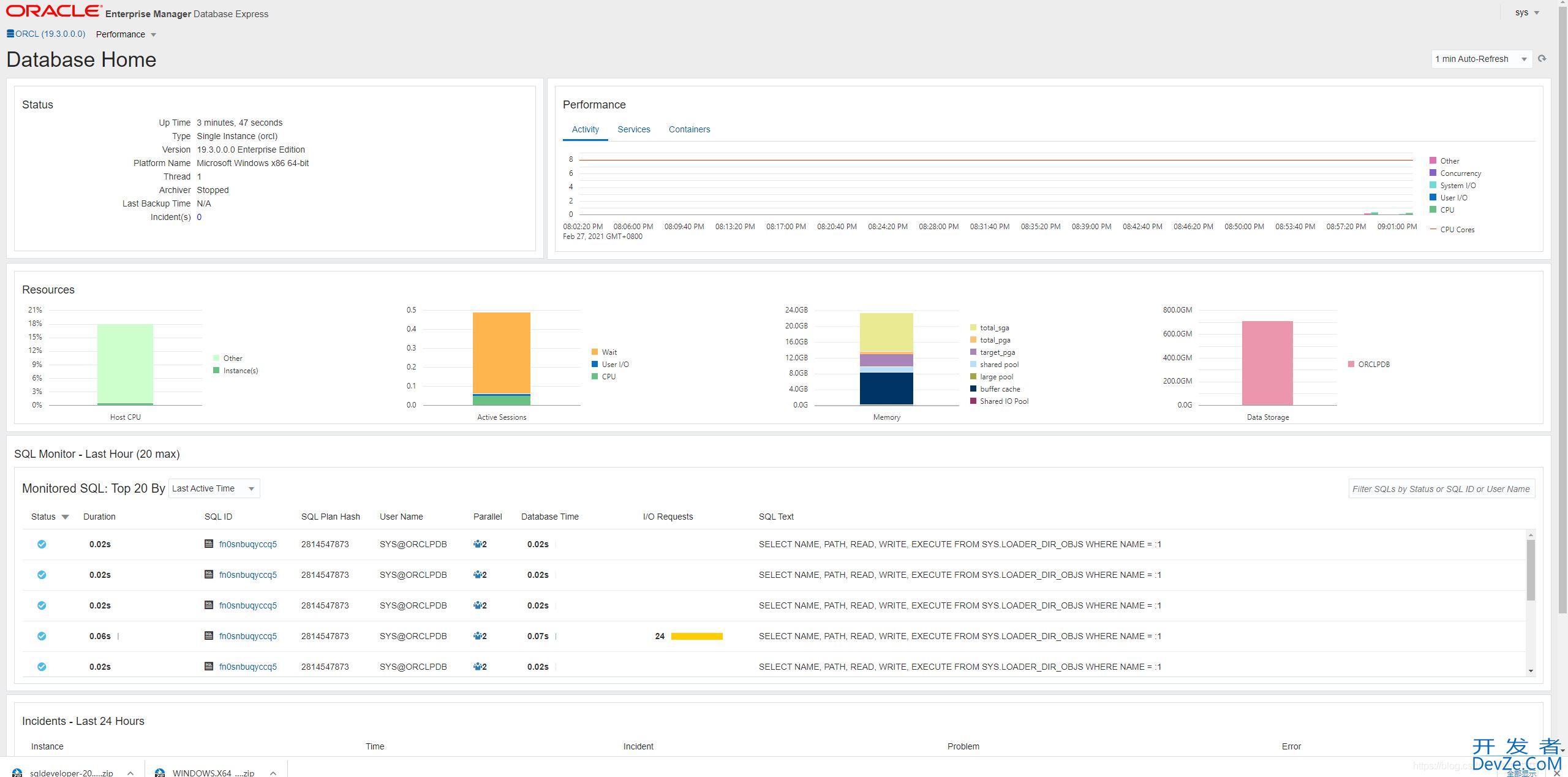Click the manual refresh icon
The height and width of the screenshot is (777, 1568).
click(x=1542, y=59)
